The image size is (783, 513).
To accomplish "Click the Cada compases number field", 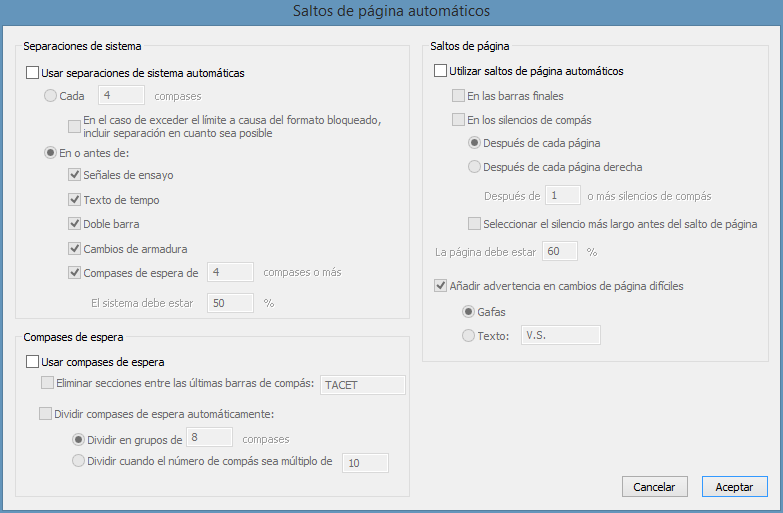I will click(121, 95).
